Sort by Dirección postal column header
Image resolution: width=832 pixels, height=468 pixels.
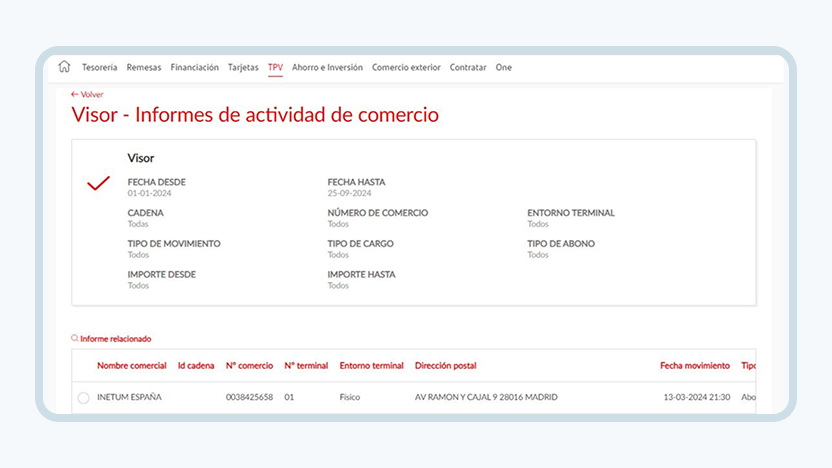coord(446,366)
